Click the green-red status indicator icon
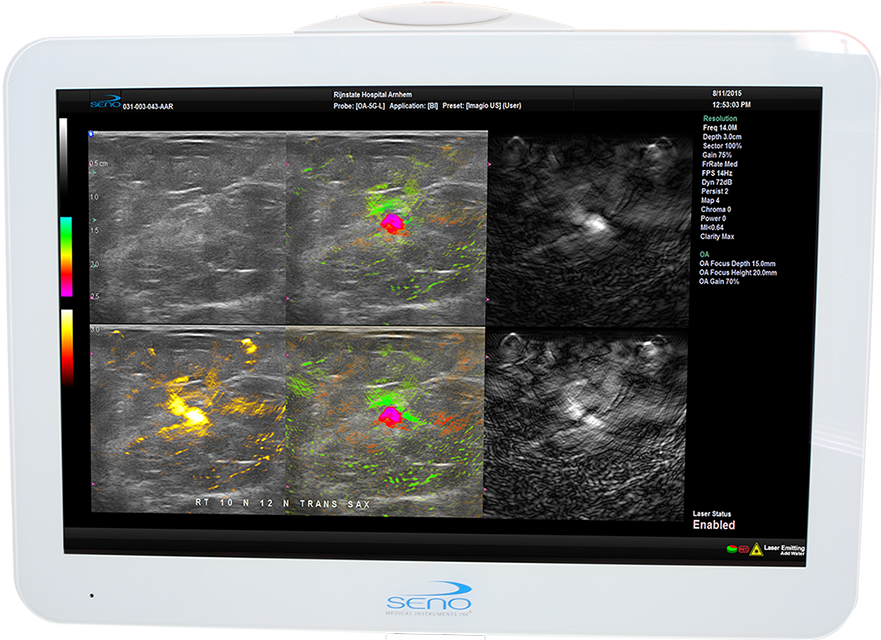Image resolution: width=881 pixels, height=640 pixels. point(731,548)
